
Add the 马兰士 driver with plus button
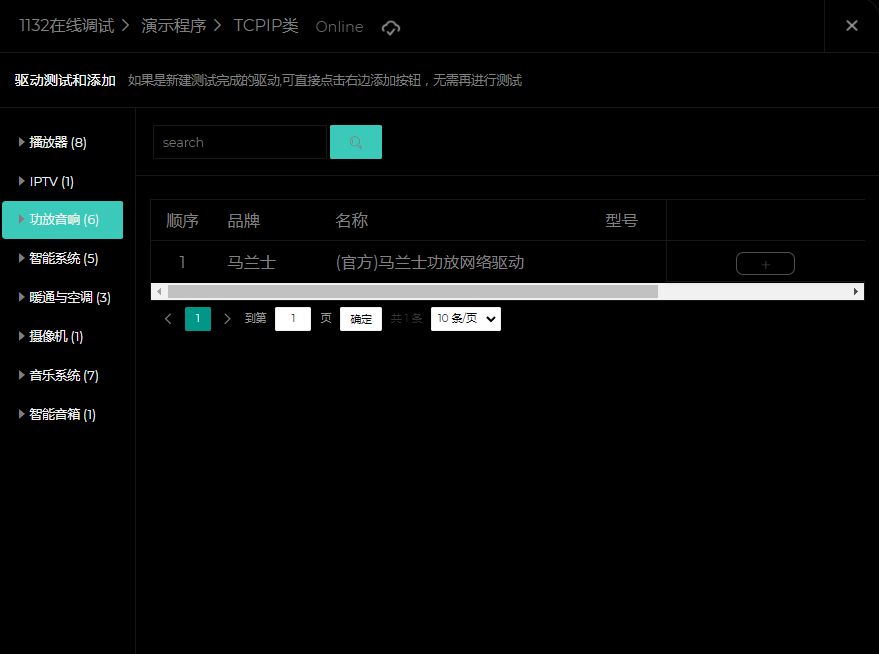pos(765,264)
